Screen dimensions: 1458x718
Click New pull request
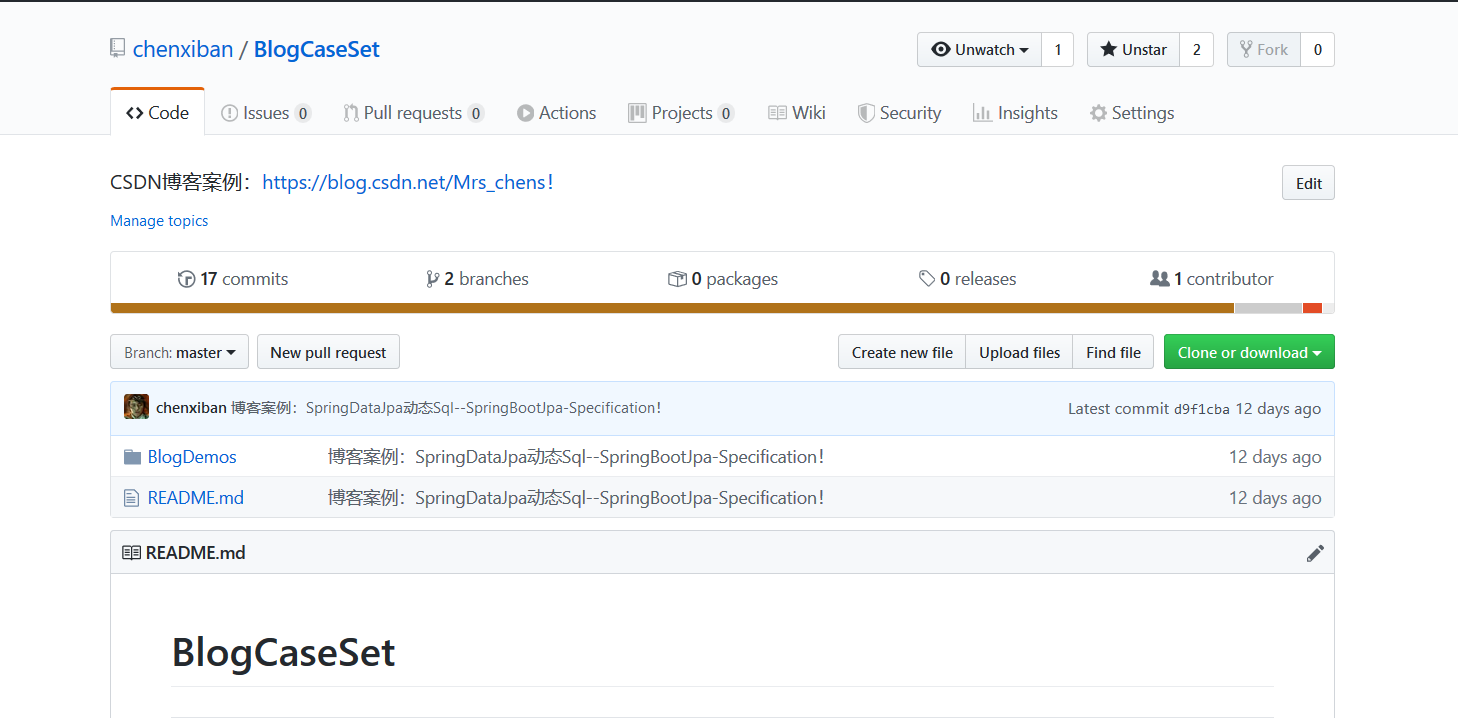click(x=328, y=352)
